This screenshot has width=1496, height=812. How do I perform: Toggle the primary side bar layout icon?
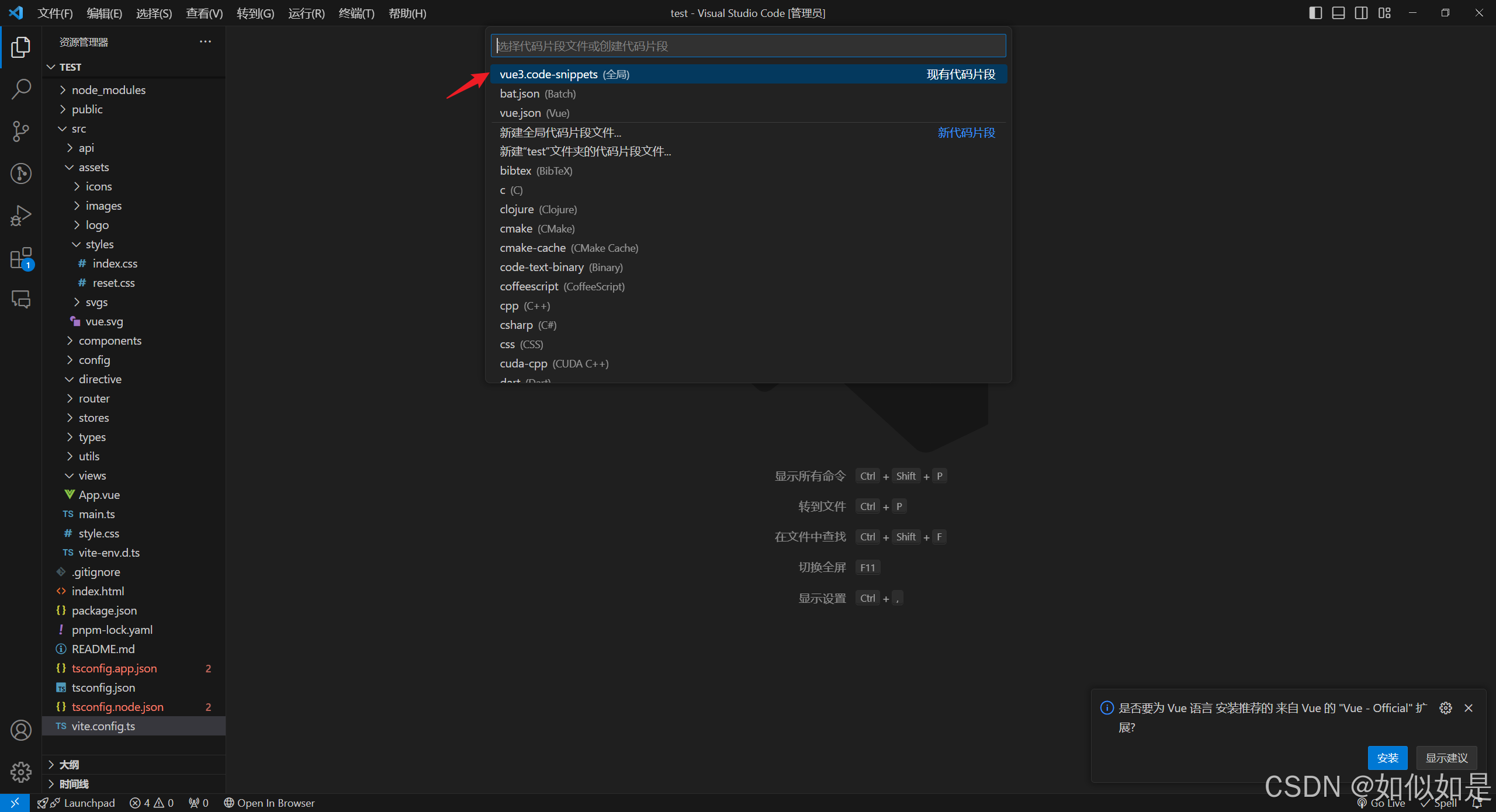pos(1315,13)
